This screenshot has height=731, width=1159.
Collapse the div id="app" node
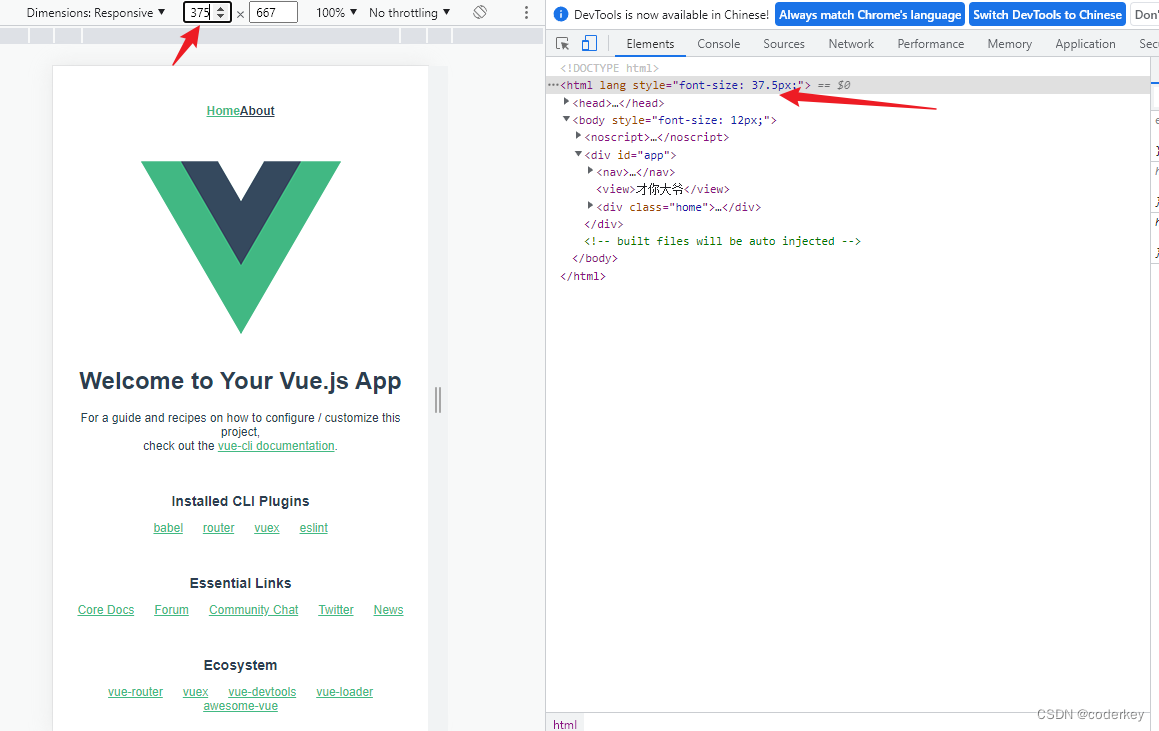578,154
